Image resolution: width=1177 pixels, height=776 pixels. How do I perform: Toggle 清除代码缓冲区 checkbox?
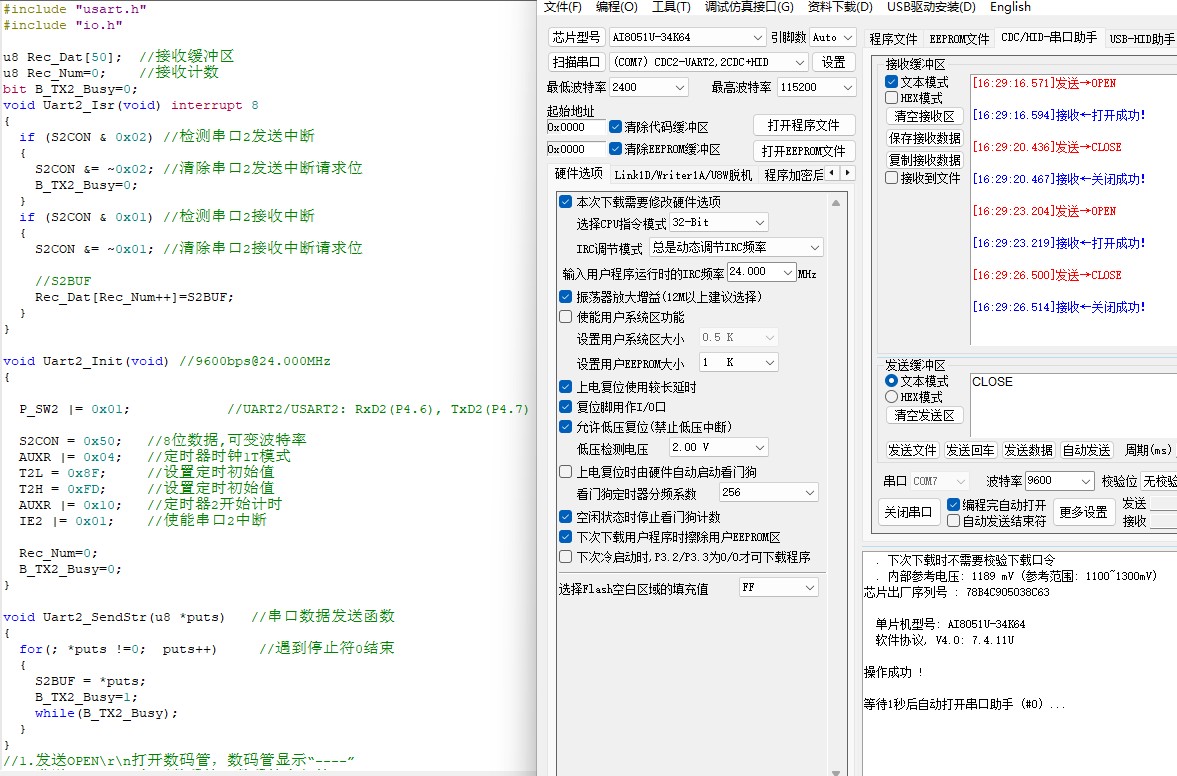coord(616,127)
